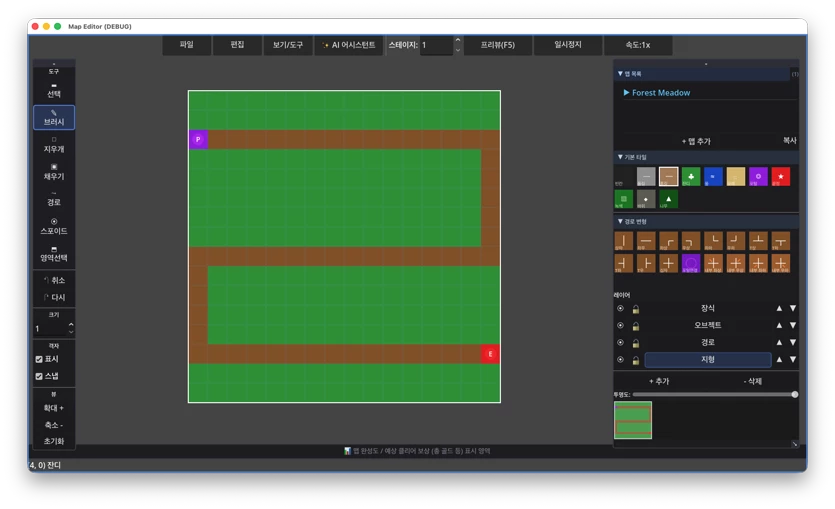The width and height of the screenshot is (835, 509).
Task: Select the 채우기 fill tool
Action: [54, 171]
